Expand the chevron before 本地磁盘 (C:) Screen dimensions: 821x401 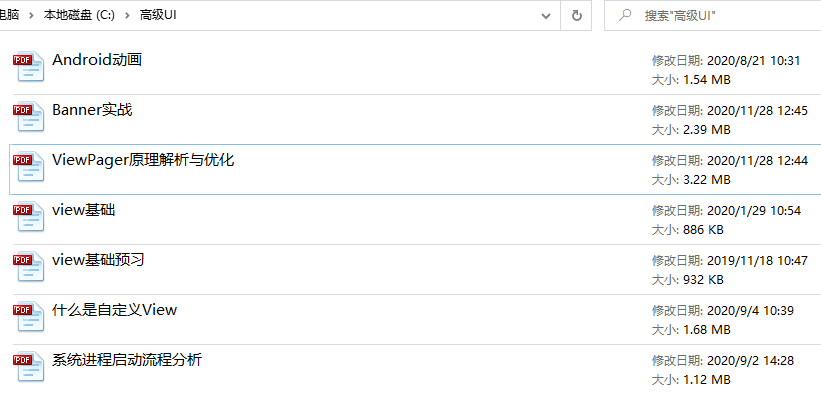coord(31,15)
